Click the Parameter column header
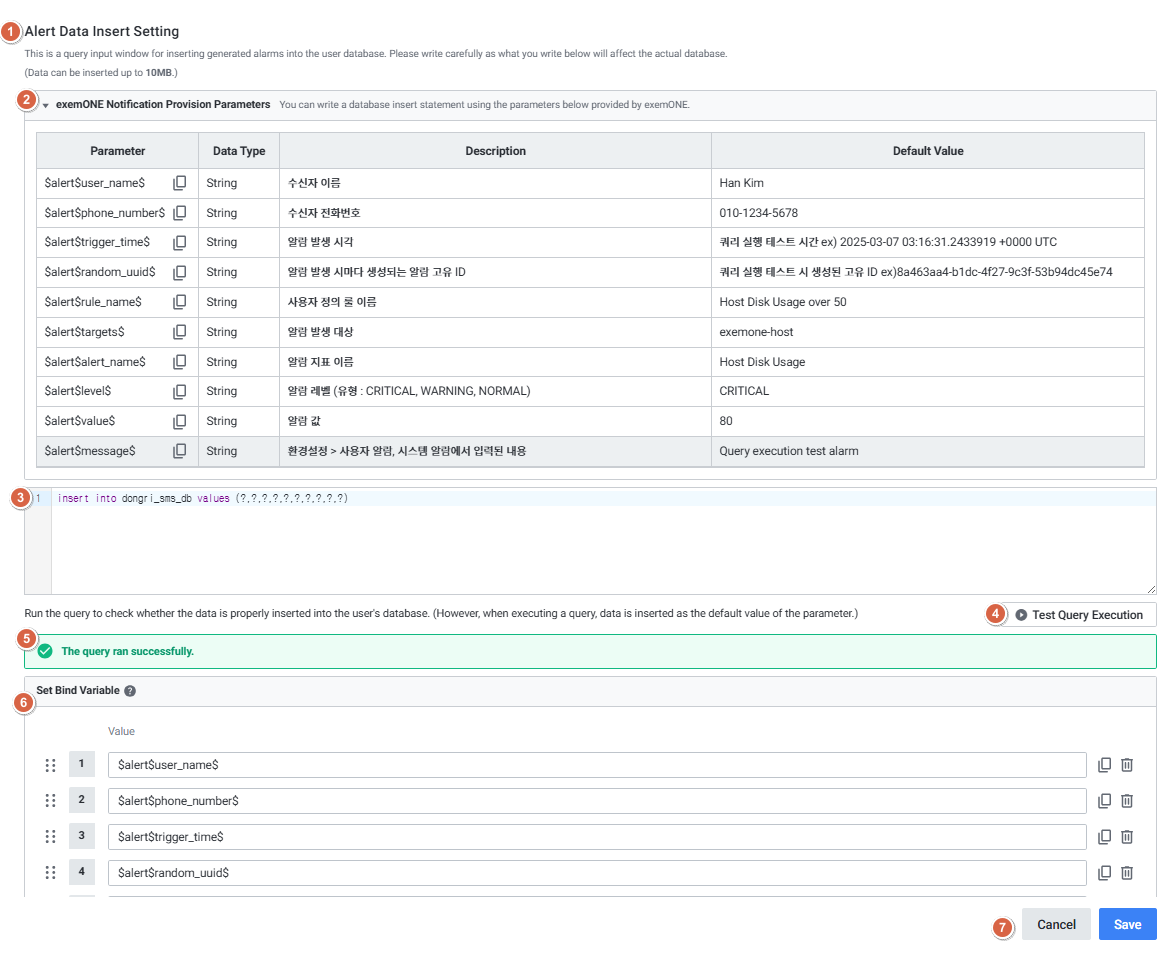 [x=117, y=151]
